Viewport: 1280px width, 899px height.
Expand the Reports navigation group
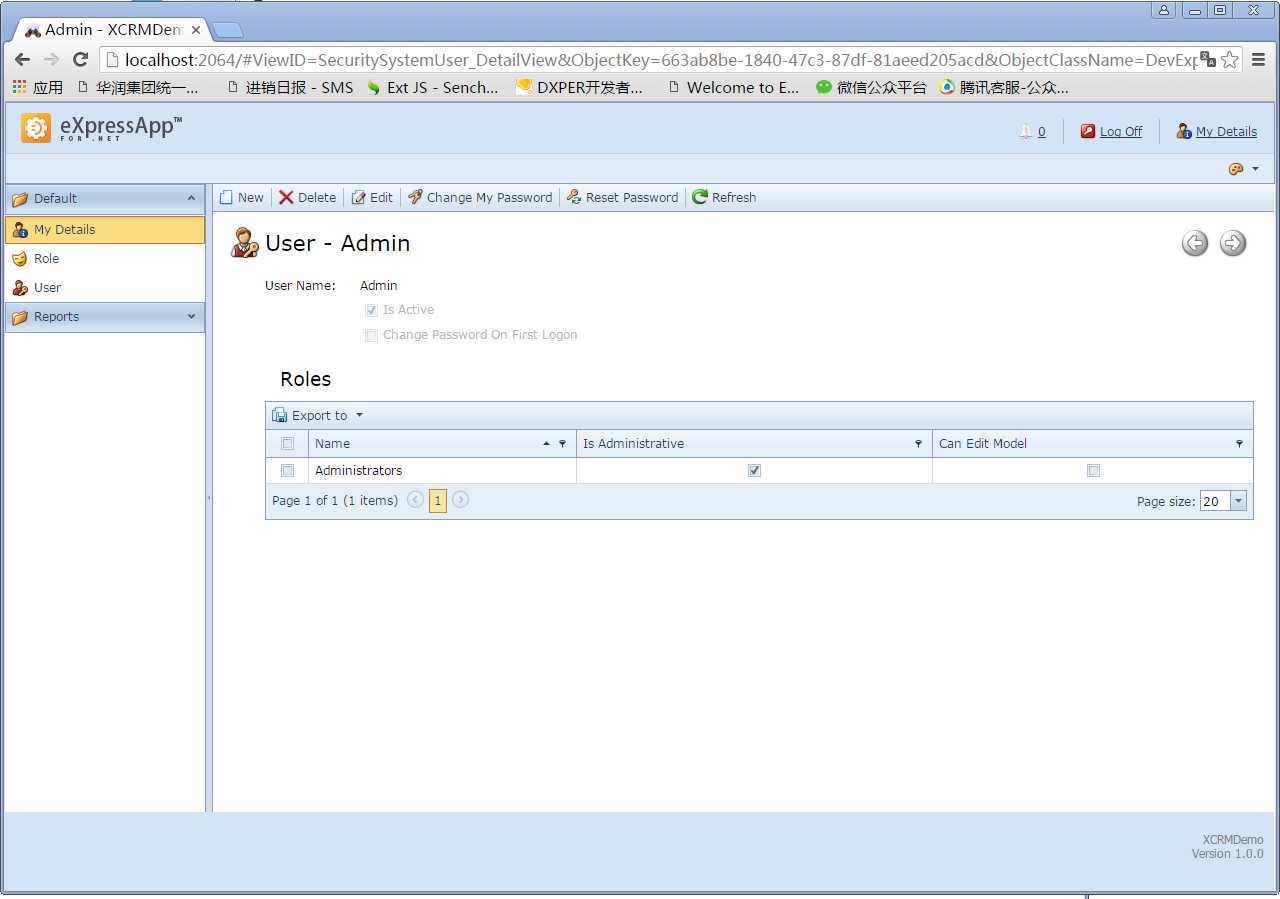point(191,316)
